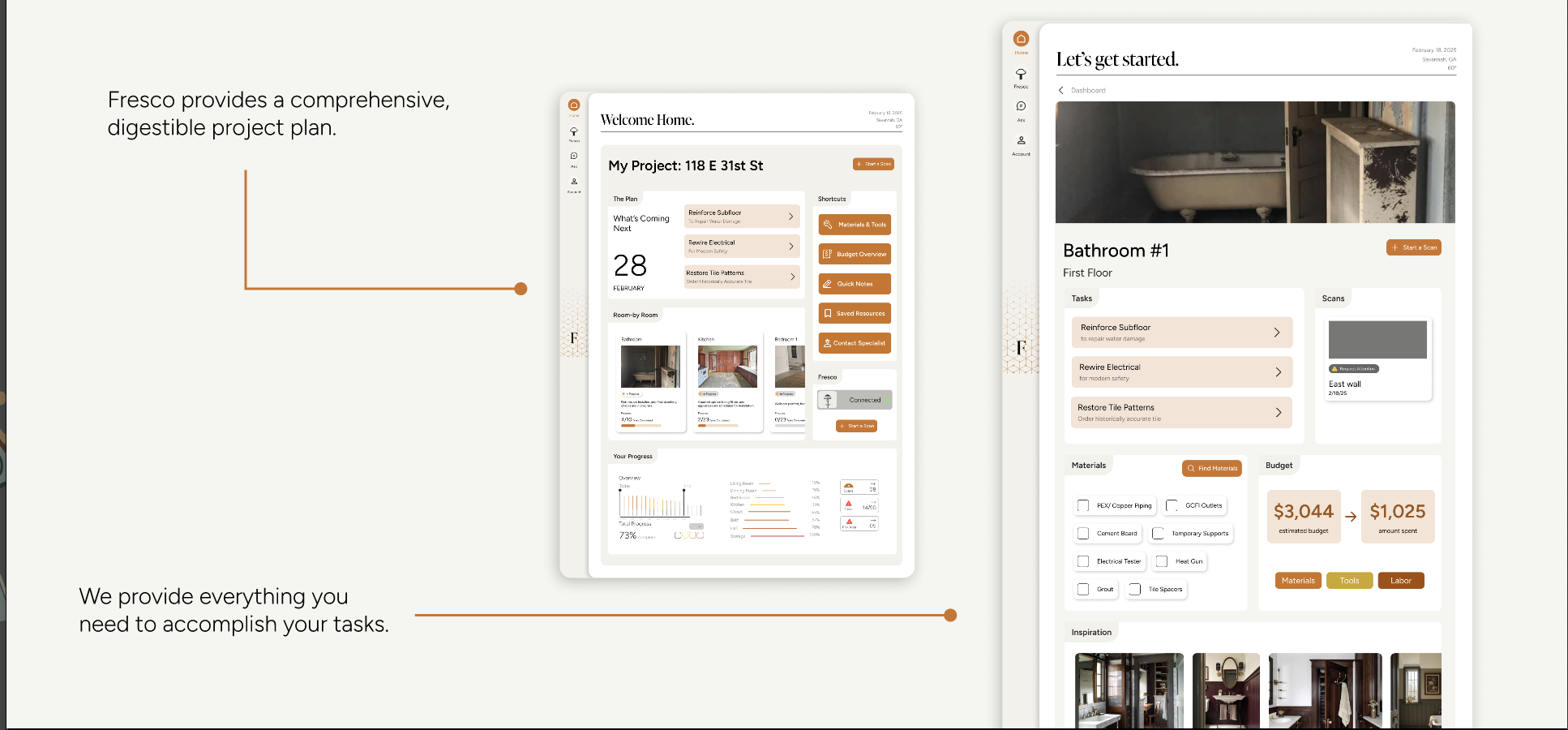Click the Dashboard breadcrumb link

[x=1088, y=90]
